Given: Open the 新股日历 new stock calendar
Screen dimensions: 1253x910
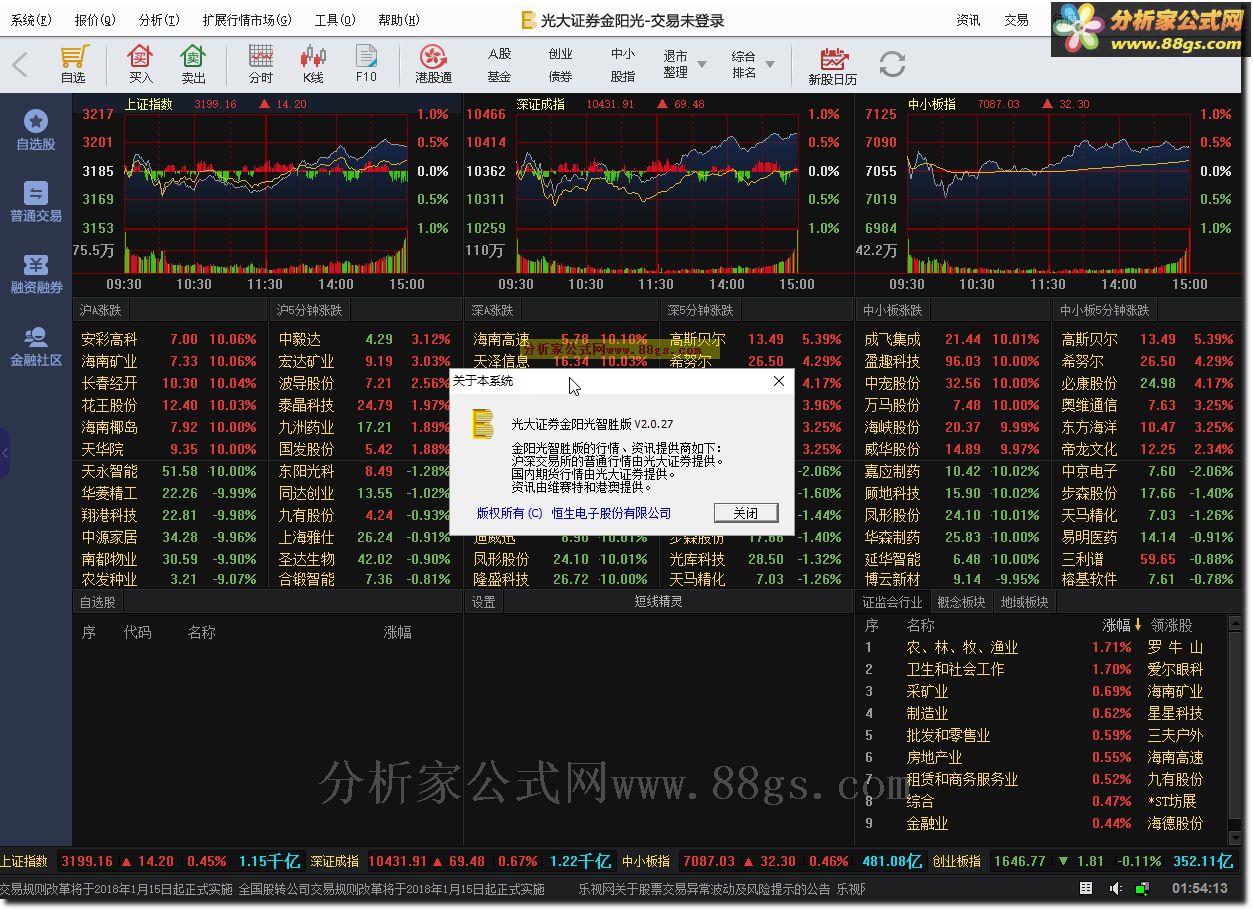Looking at the screenshot, I should tap(833, 66).
